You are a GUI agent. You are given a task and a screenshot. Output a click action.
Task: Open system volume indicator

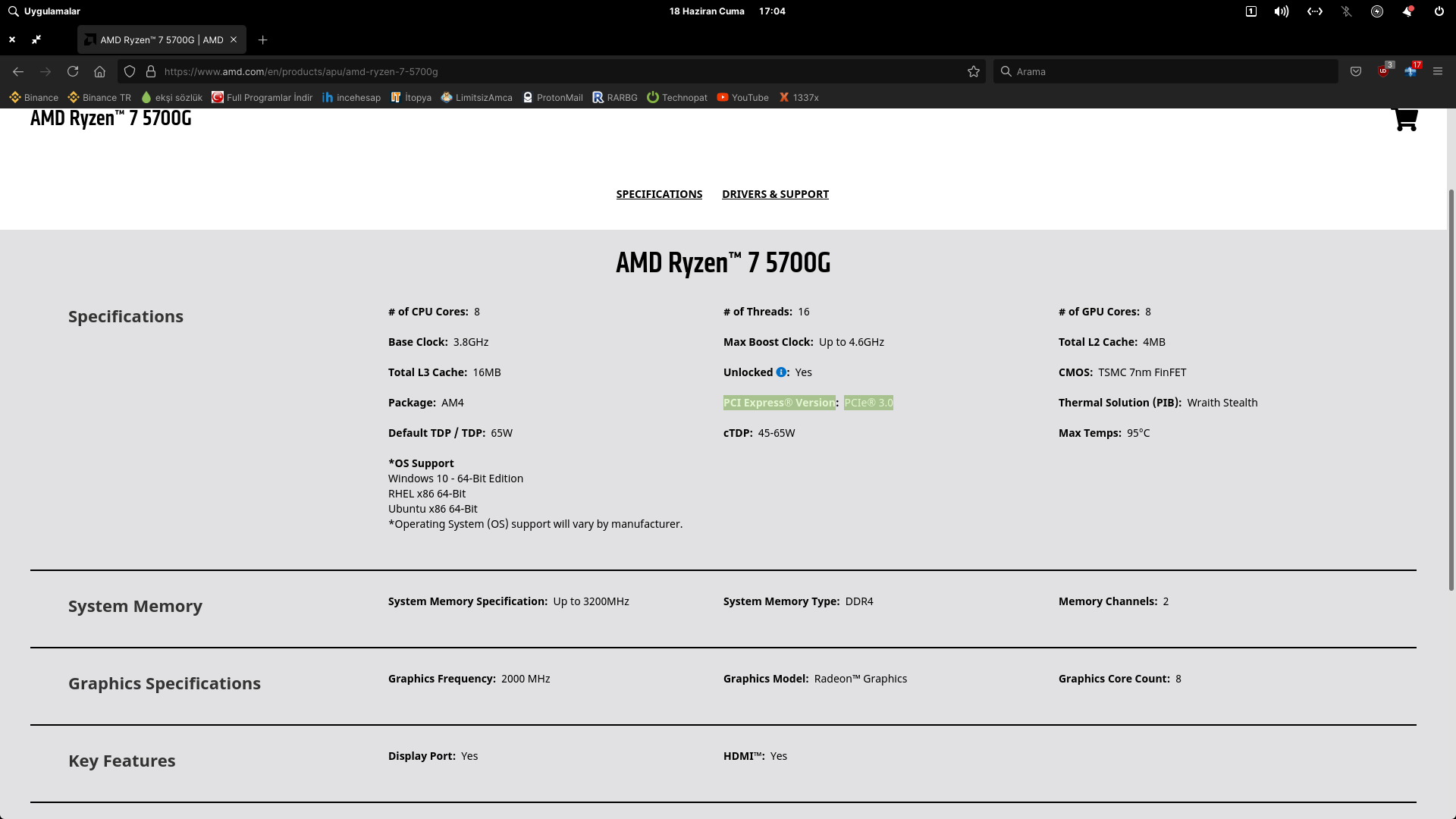[x=1281, y=11]
